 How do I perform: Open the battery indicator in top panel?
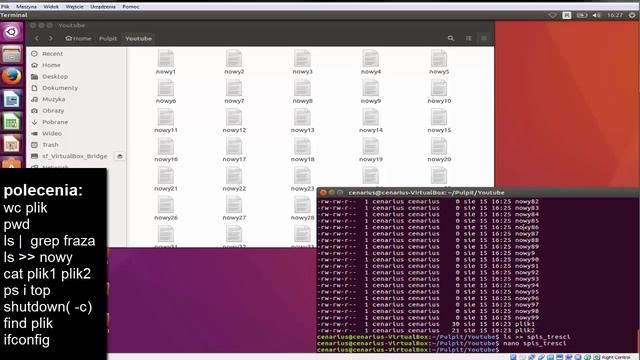(x=582, y=15)
